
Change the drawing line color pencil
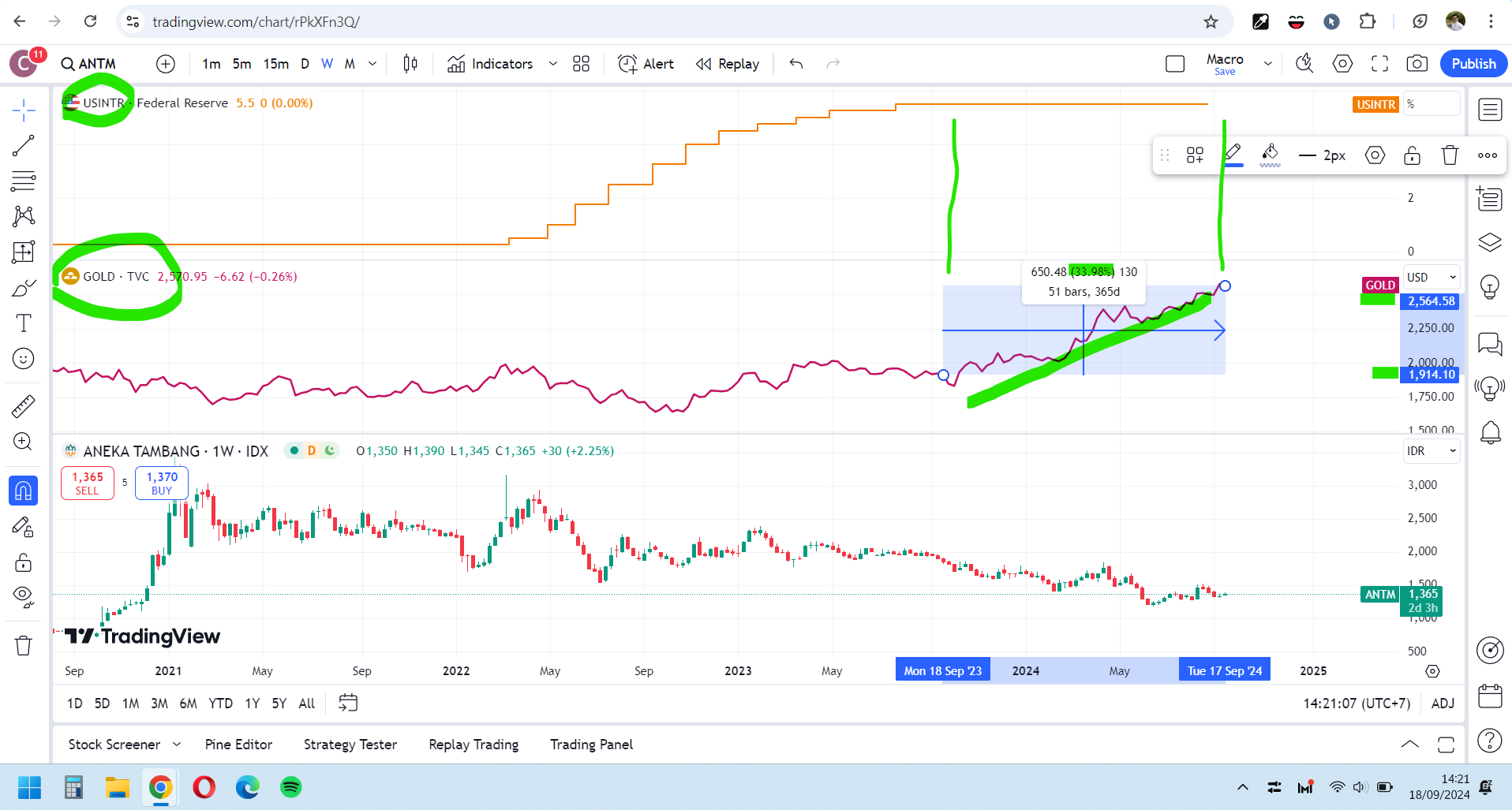pyautogui.click(x=1233, y=155)
